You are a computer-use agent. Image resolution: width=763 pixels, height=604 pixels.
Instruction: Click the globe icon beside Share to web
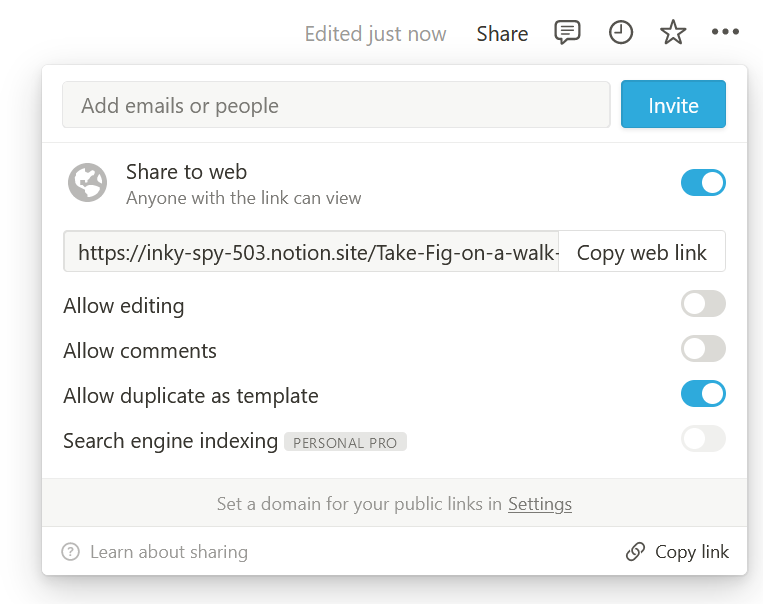coord(88,183)
